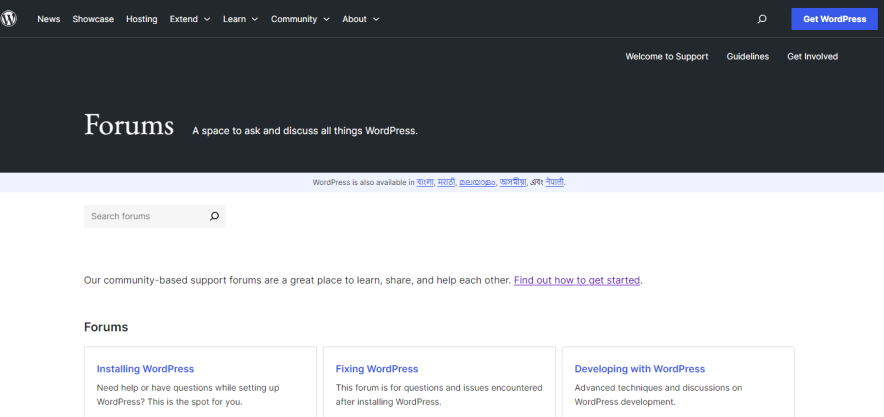The height and width of the screenshot is (417, 884).
Task: Open the Fixing WordPress forum
Action: (x=377, y=369)
